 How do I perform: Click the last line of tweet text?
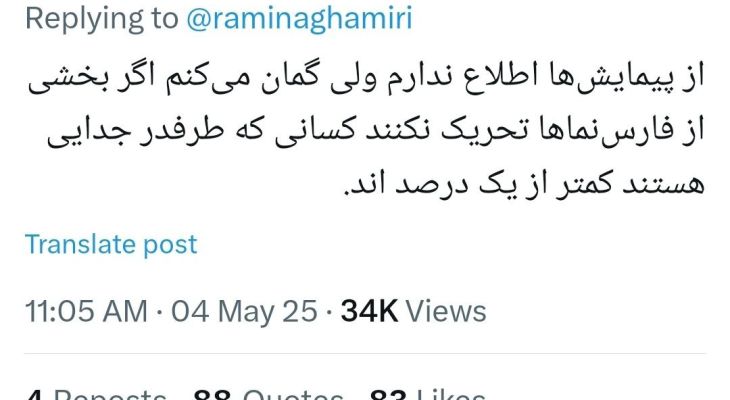click(524, 184)
